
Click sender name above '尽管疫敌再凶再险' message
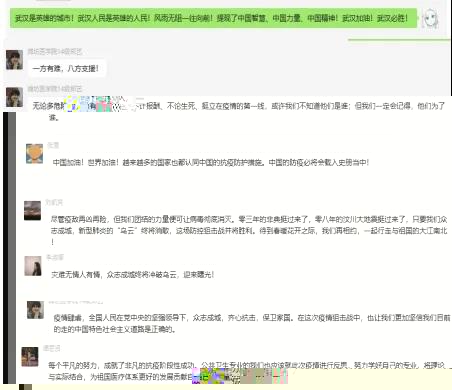click(54, 202)
